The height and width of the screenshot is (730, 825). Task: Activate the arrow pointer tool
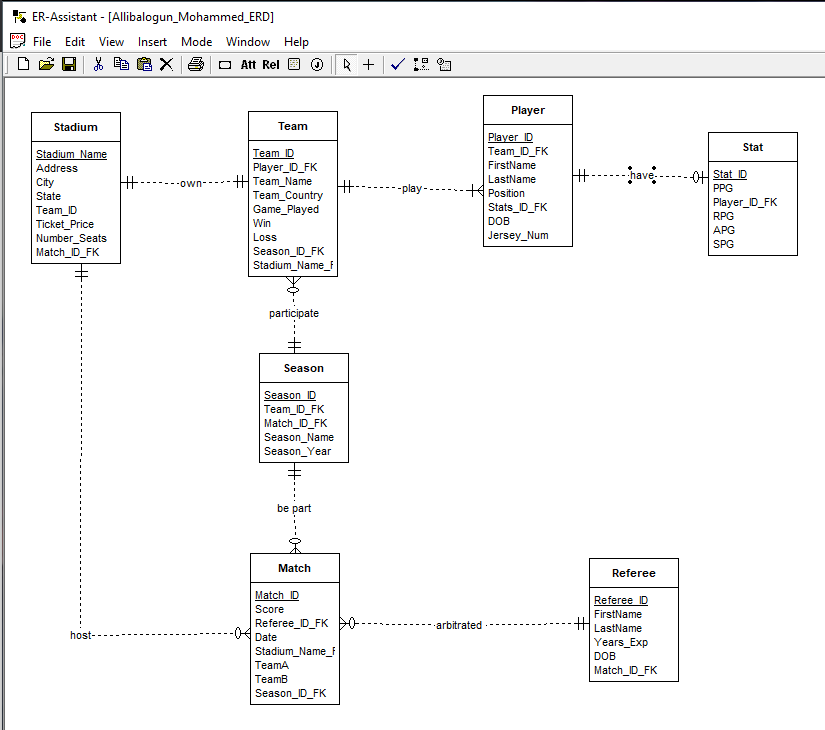pos(347,64)
